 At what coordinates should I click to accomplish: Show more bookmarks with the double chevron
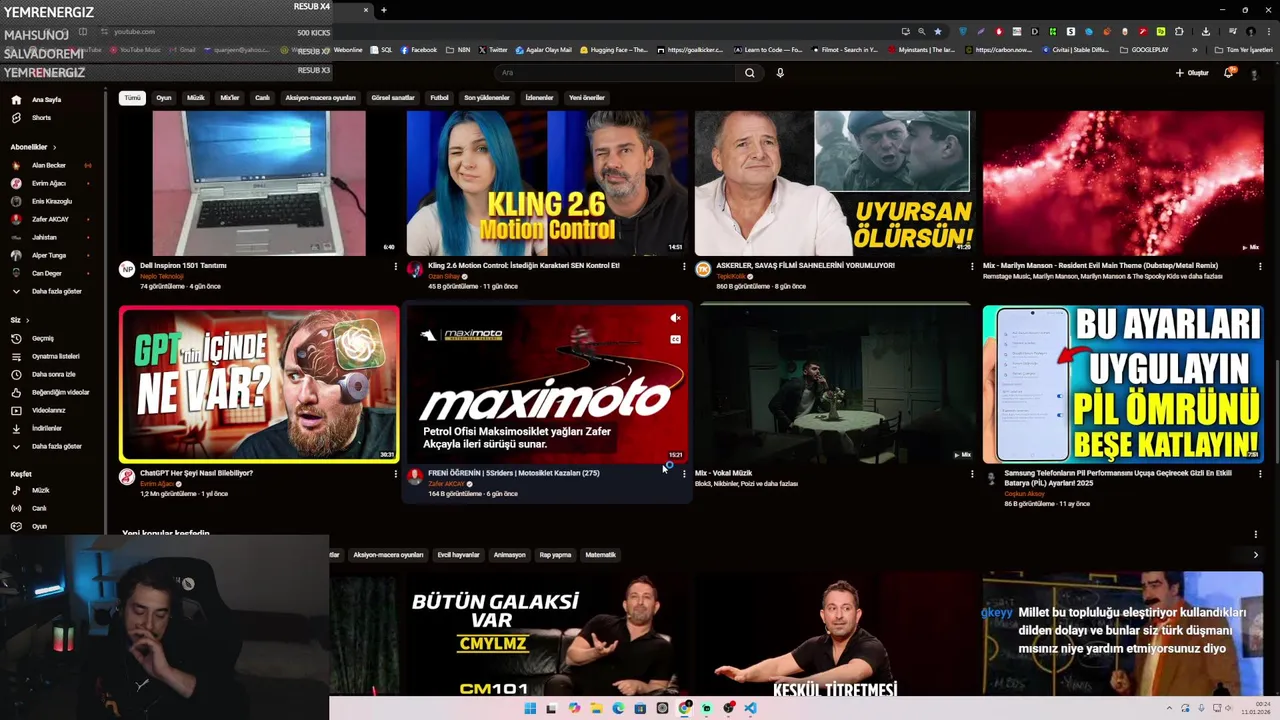[1194, 49]
